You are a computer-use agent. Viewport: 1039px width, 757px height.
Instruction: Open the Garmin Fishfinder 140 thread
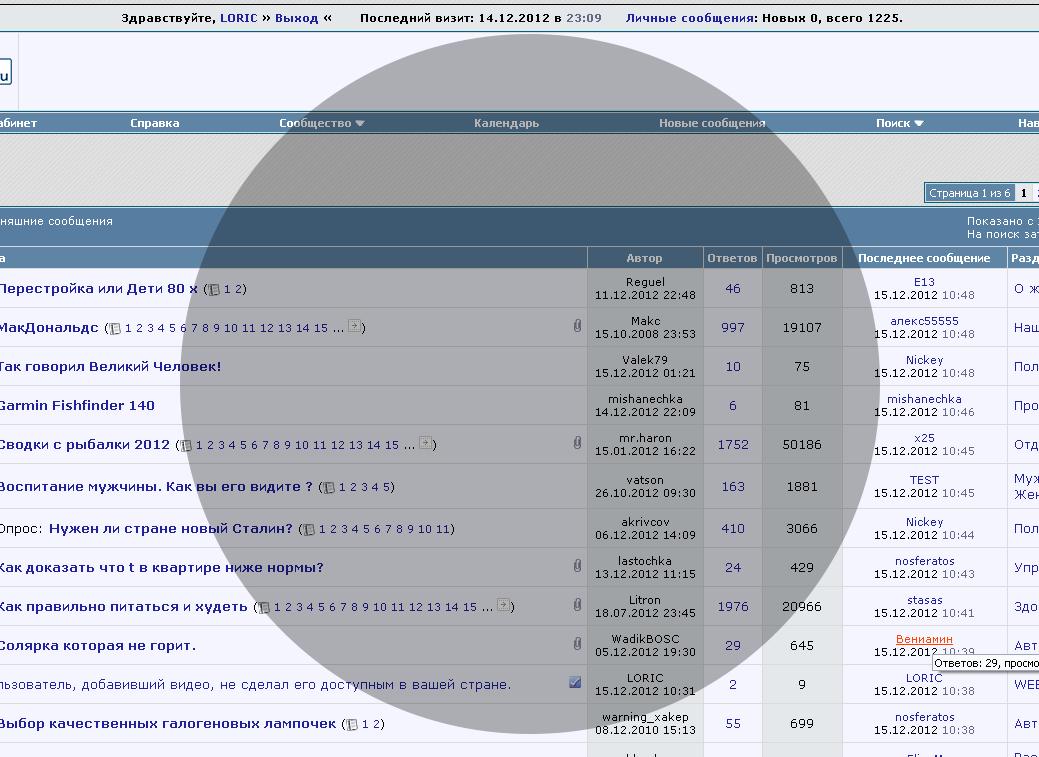tap(76, 405)
